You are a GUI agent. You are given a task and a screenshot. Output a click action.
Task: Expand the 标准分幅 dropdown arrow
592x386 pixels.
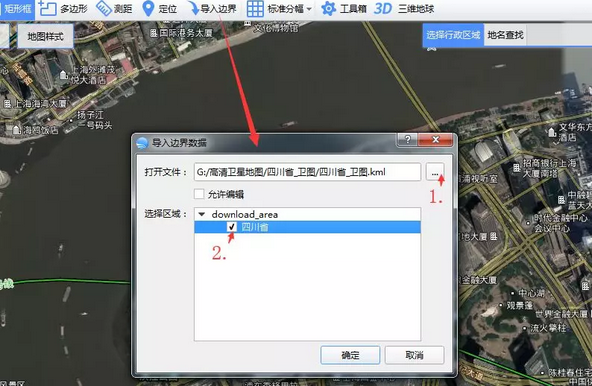[309, 9]
